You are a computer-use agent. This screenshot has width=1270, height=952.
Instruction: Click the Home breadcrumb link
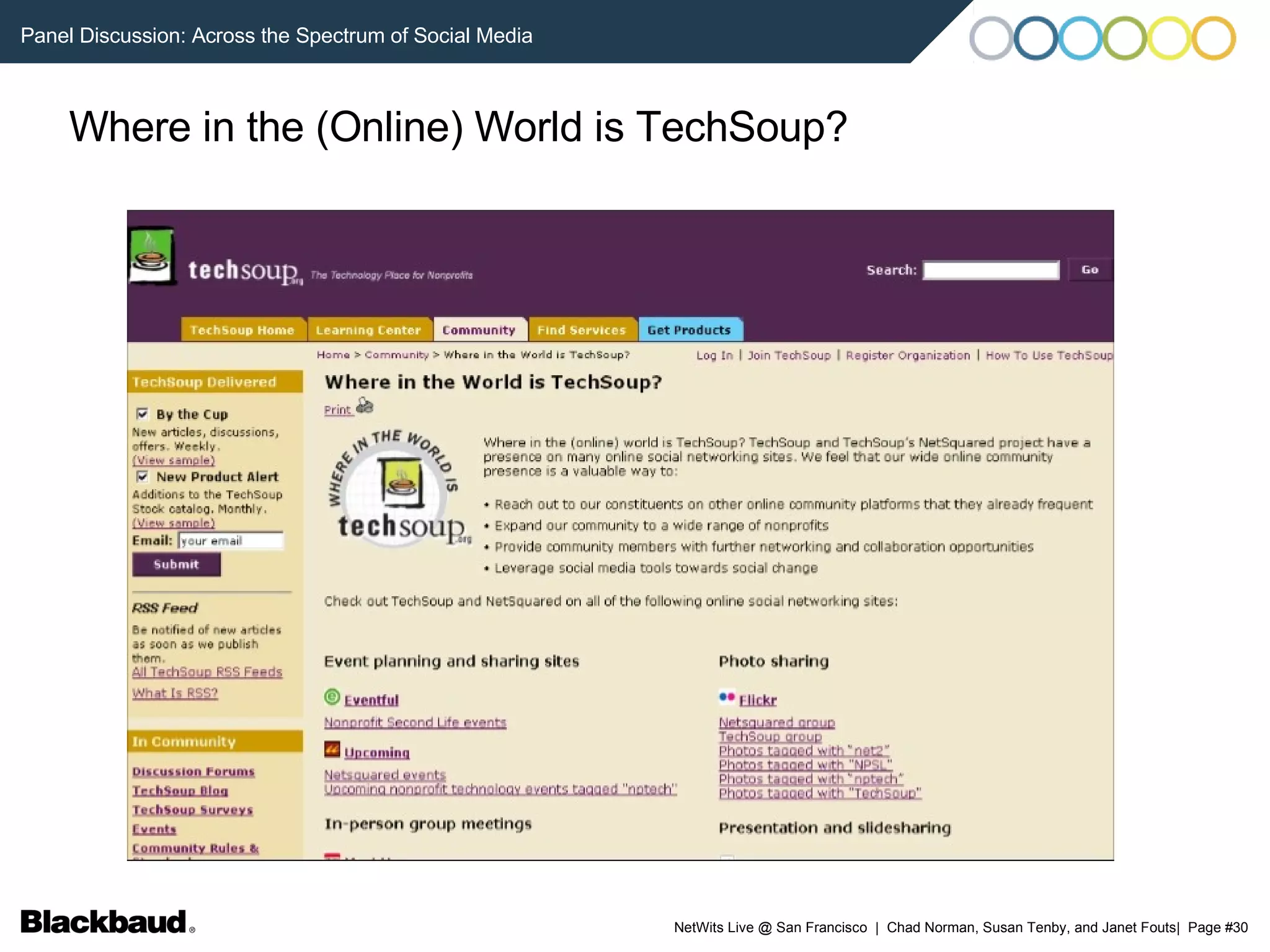pos(334,355)
